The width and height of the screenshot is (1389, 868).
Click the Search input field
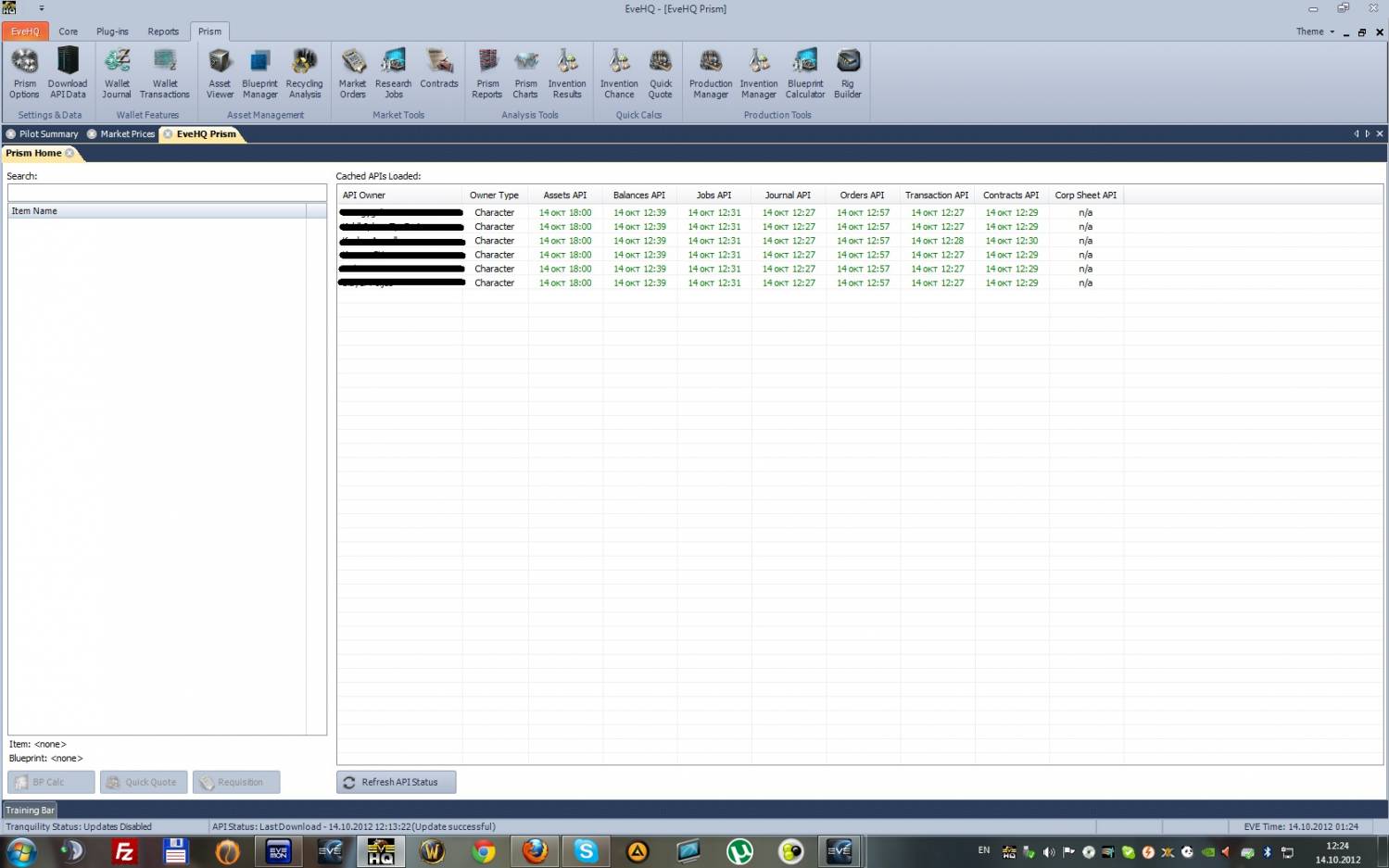coord(167,193)
